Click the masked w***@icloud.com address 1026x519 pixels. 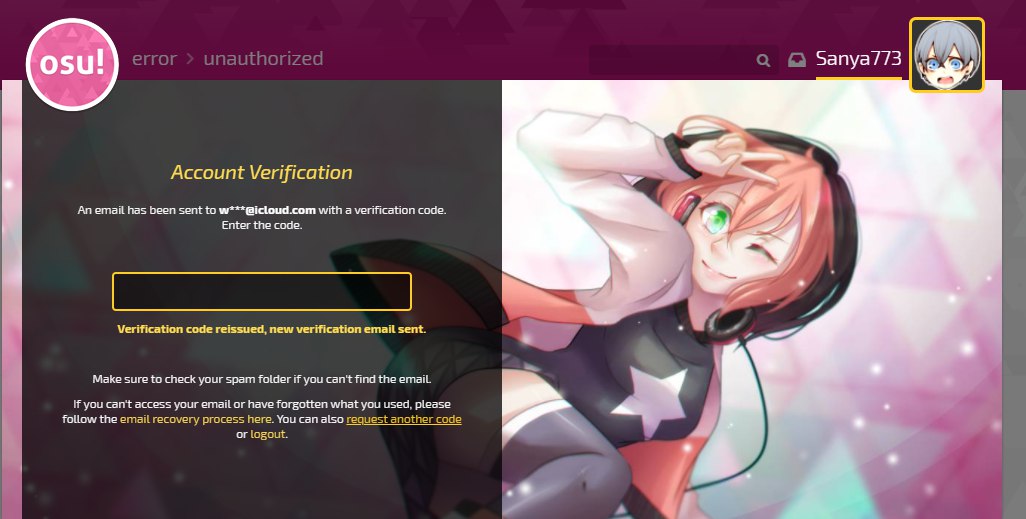[267, 210]
